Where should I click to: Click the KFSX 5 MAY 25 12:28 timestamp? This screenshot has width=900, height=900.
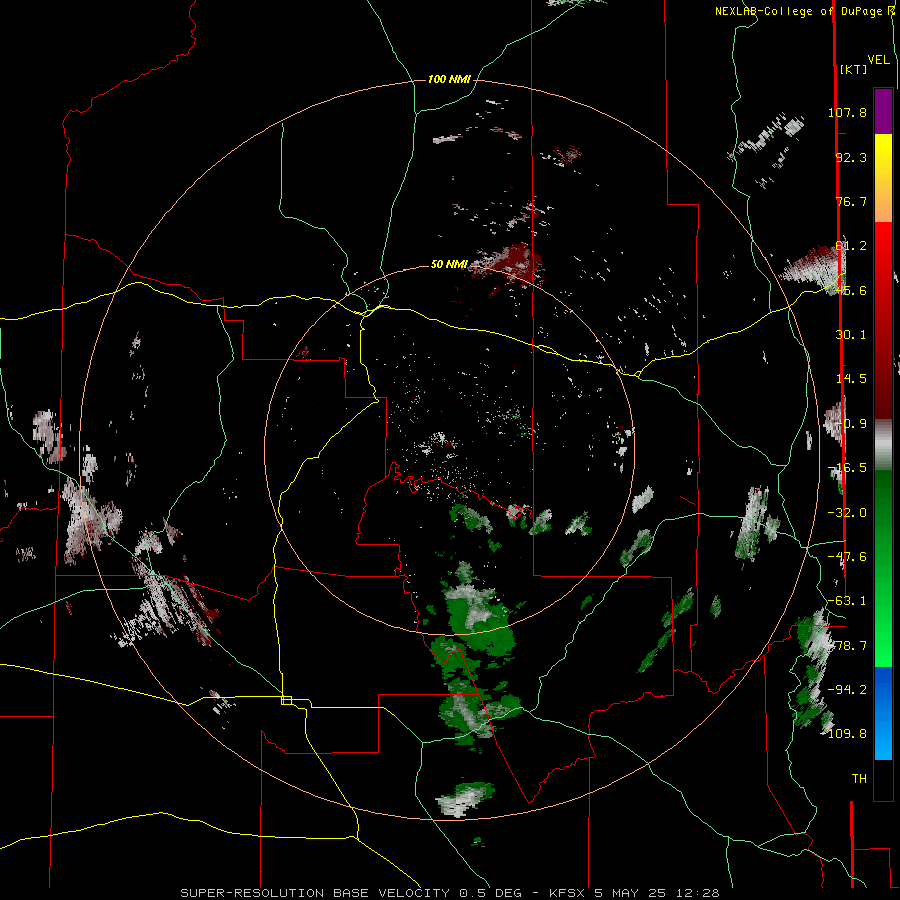pos(634,893)
